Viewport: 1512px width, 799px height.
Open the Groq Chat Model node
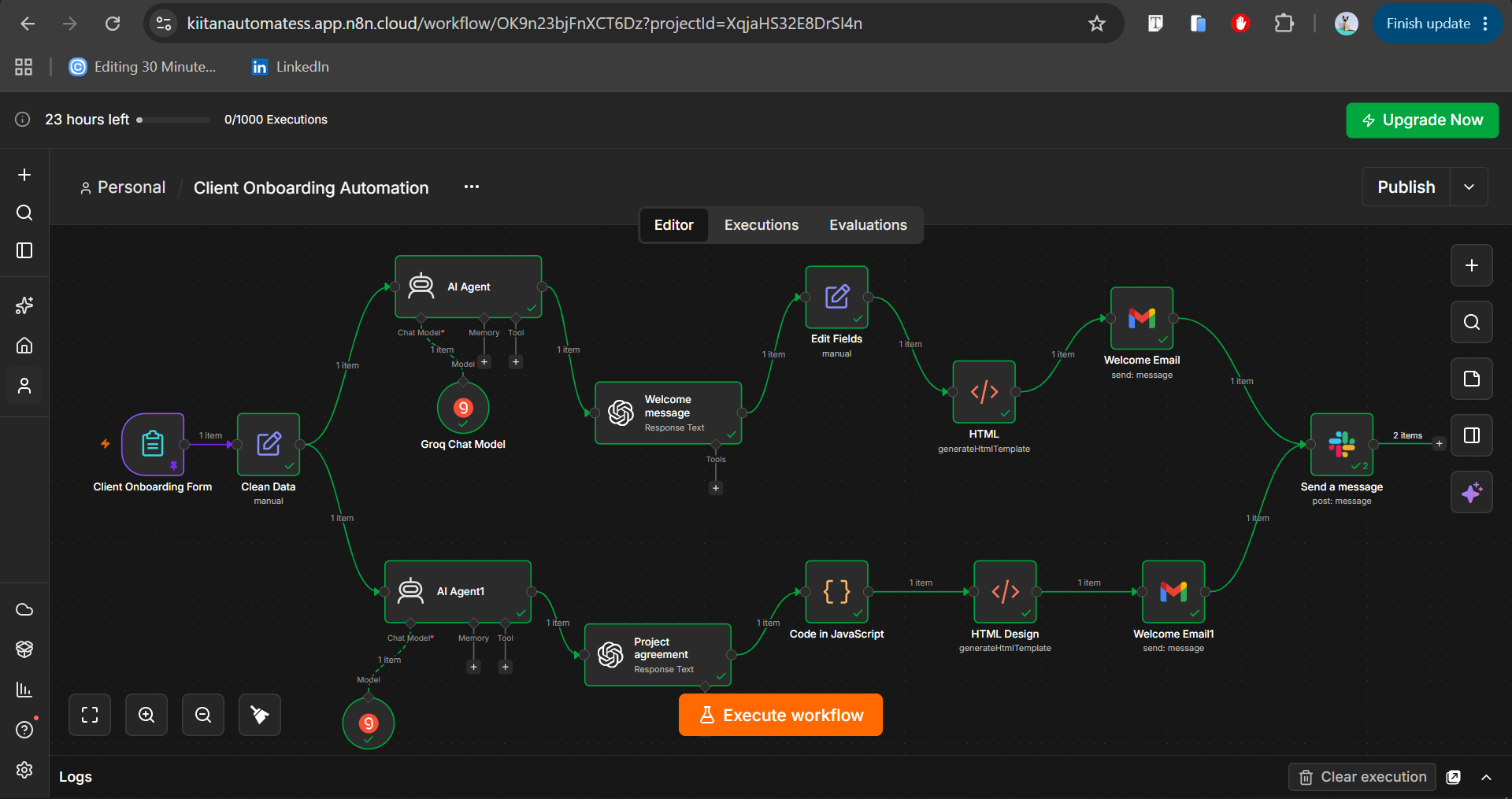coord(463,407)
